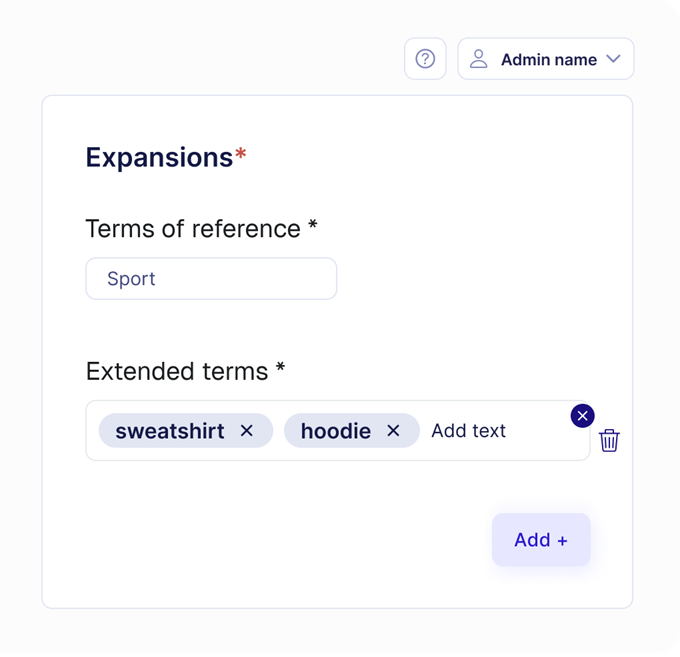Click the user profile silhouette icon

tap(479, 59)
